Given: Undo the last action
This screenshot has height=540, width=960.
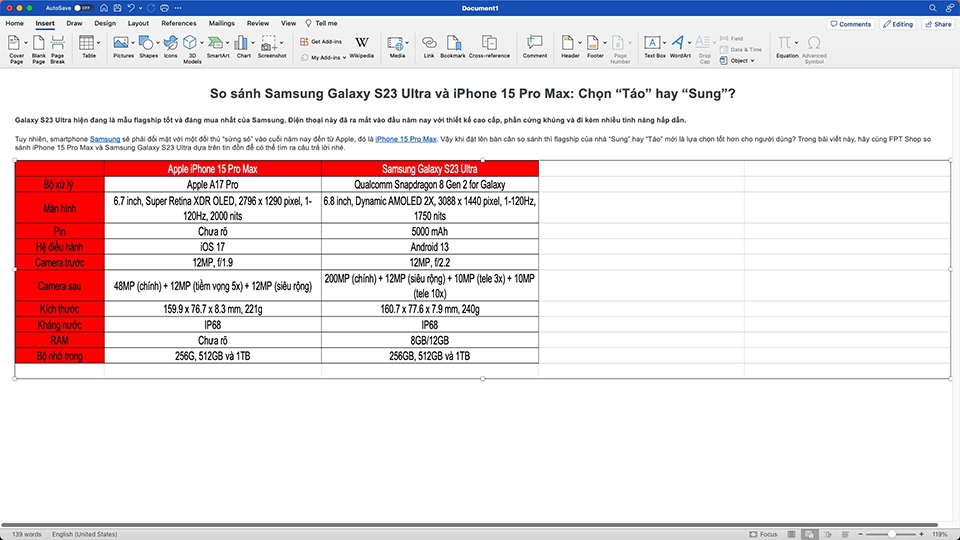Looking at the screenshot, I should [x=131, y=8].
